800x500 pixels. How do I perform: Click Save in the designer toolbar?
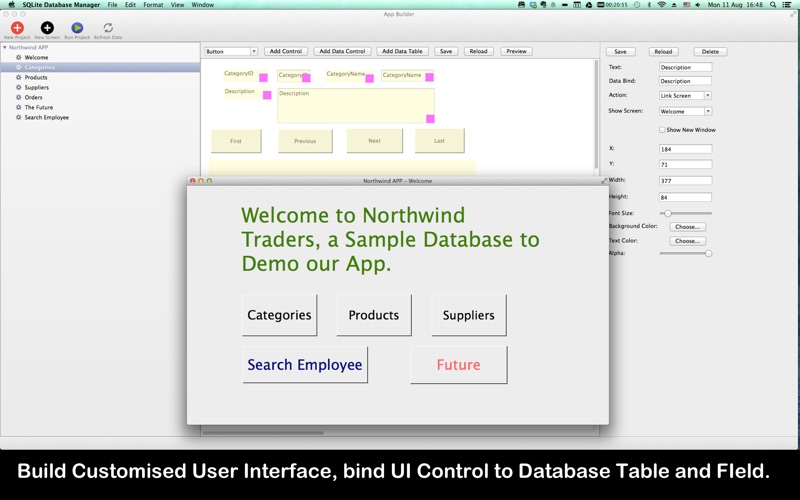pyautogui.click(x=446, y=51)
